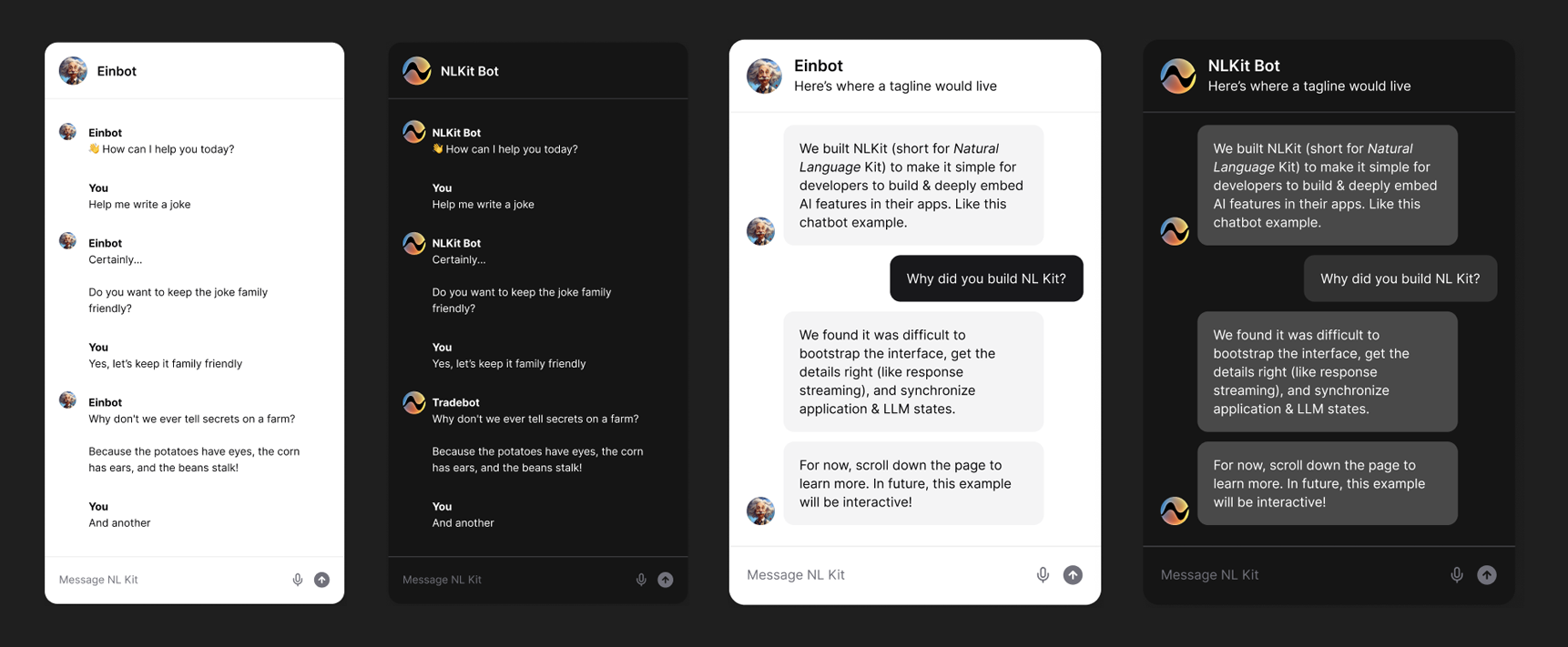Click the microphone icon in the light compact Einbot chat

click(x=298, y=580)
